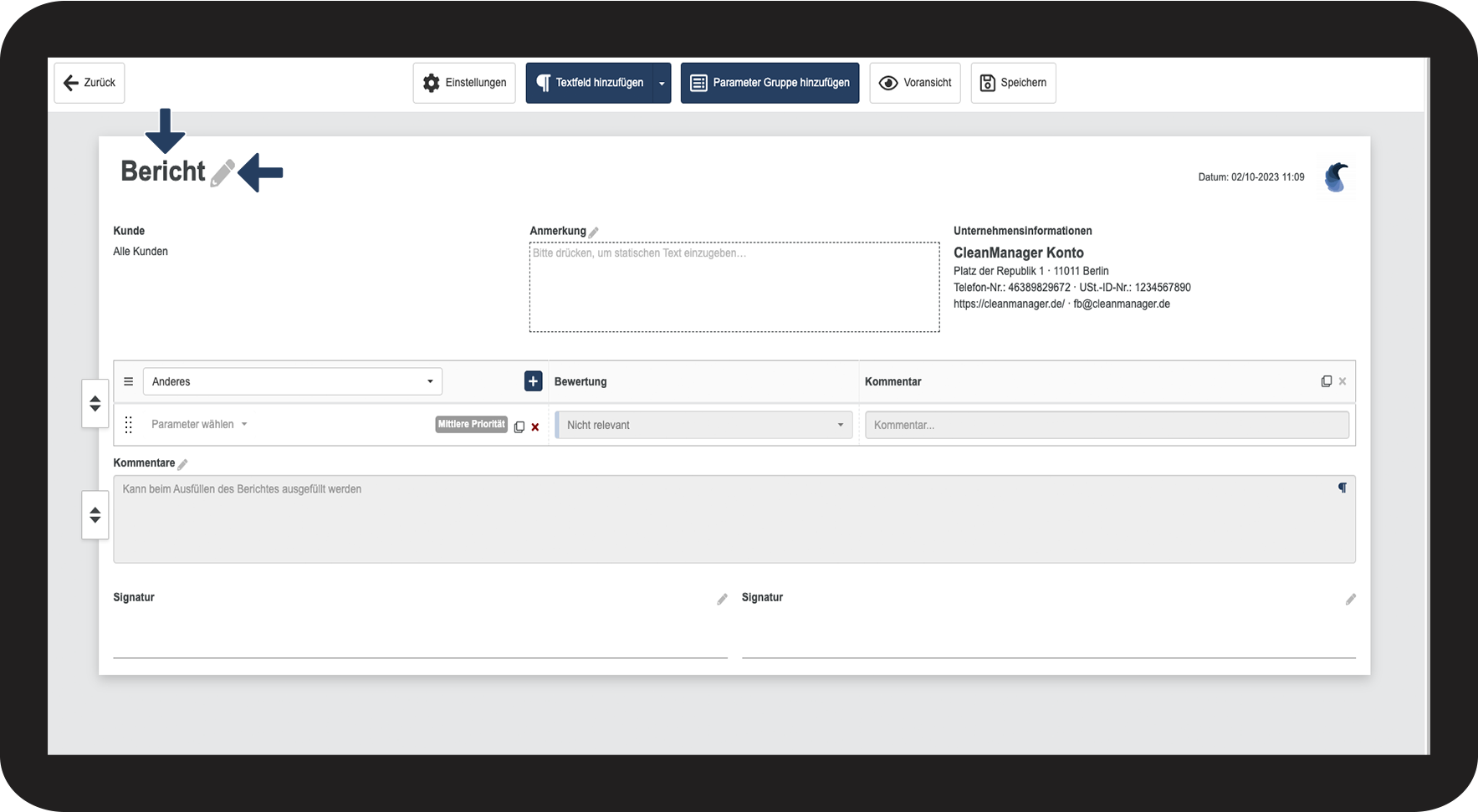
Task: Click the Alle Kunden text
Action: [x=141, y=251]
